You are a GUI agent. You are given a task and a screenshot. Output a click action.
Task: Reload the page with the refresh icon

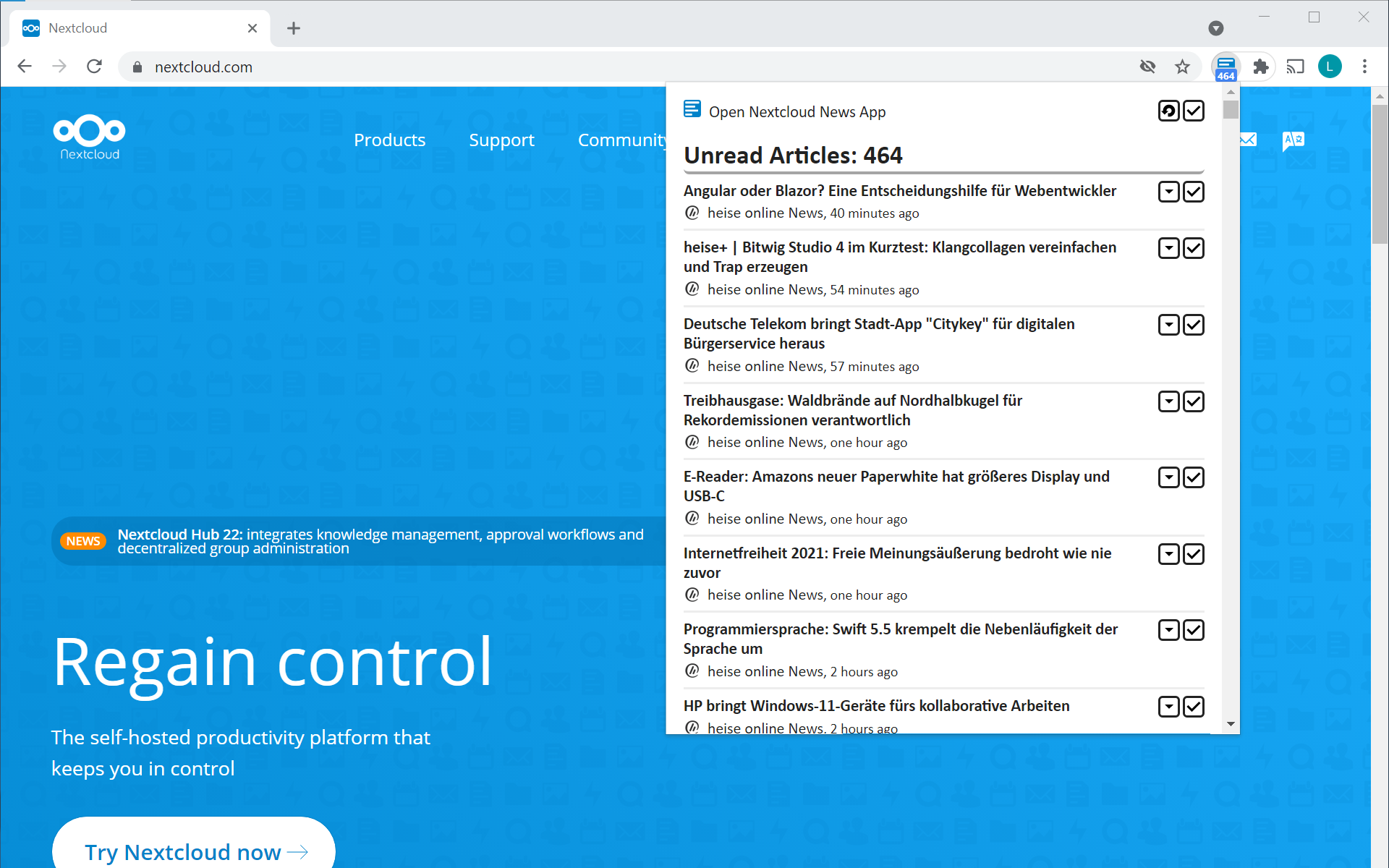point(94,67)
